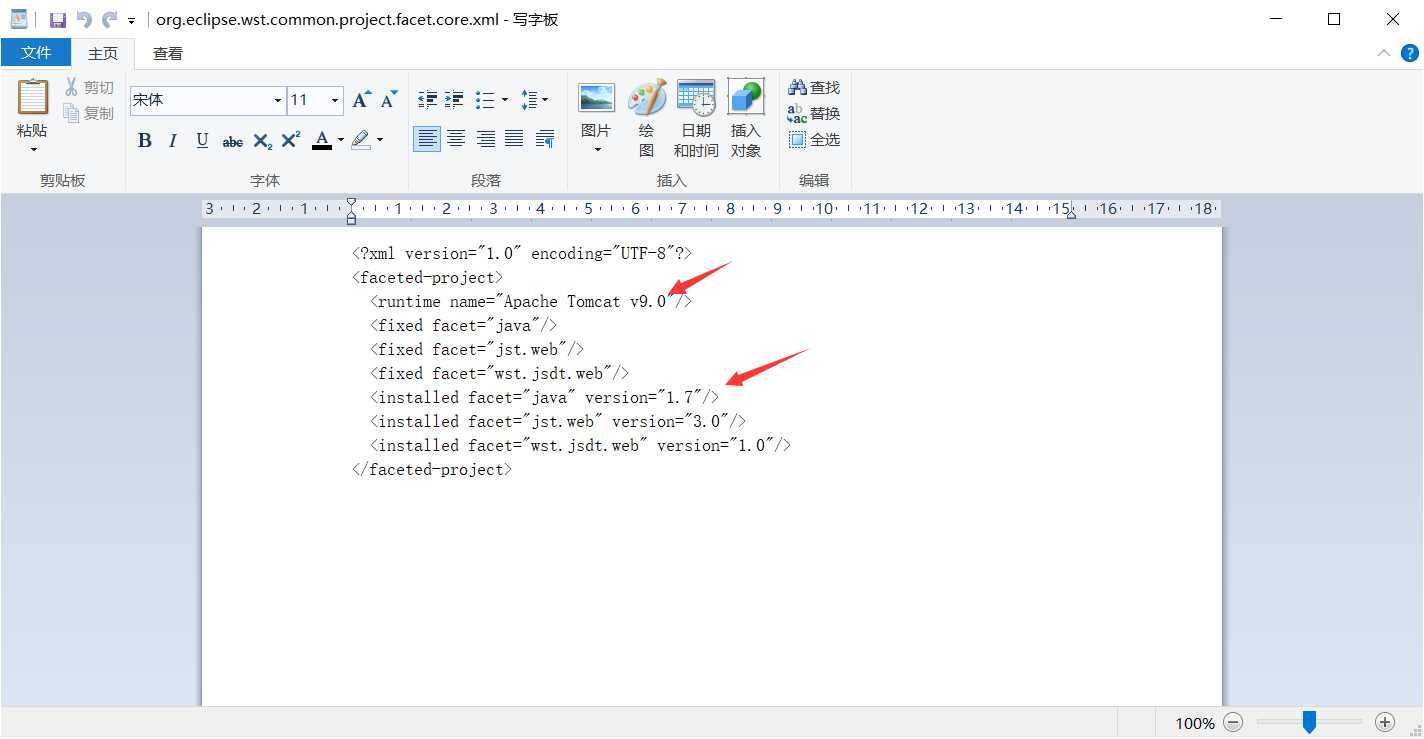This screenshot has width=1424, height=739.
Task: Apply the font color A button
Action: [321, 140]
